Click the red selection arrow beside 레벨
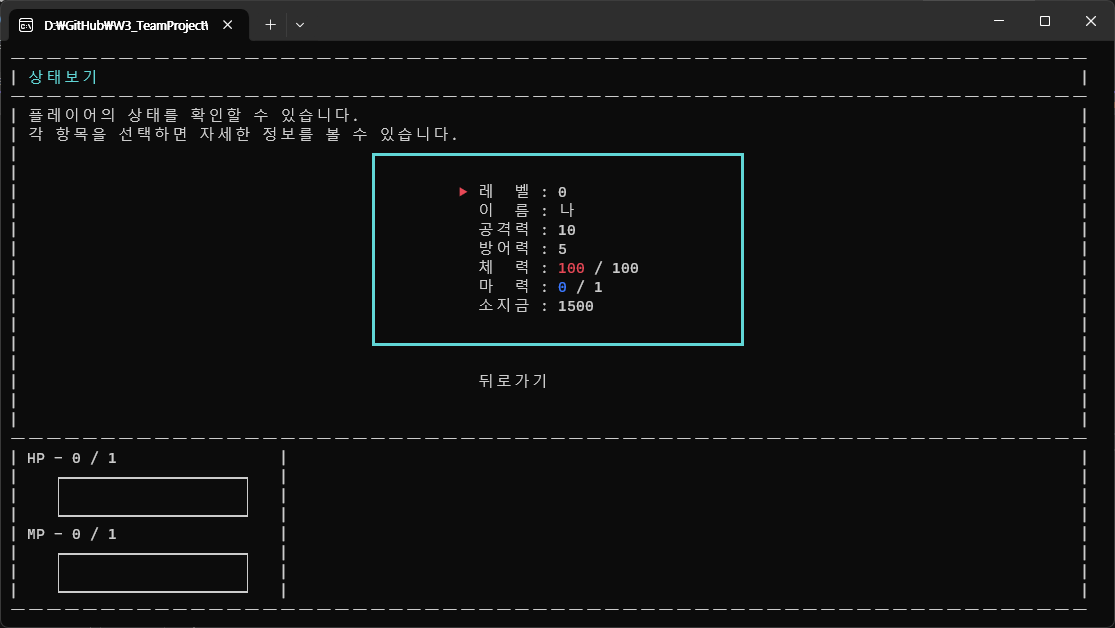This screenshot has width=1115, height=628. tap(463, 191)
